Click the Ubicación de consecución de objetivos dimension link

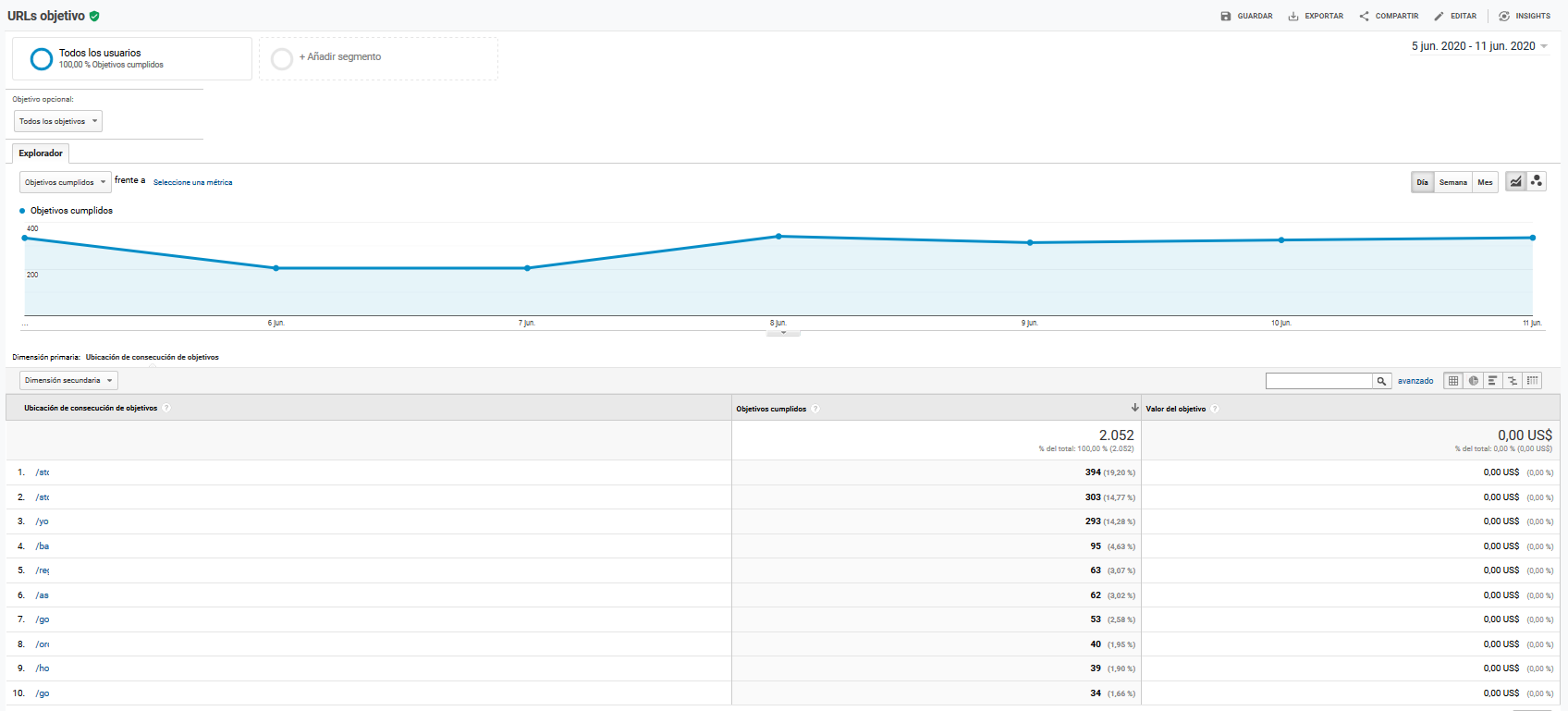pos(153,357)
